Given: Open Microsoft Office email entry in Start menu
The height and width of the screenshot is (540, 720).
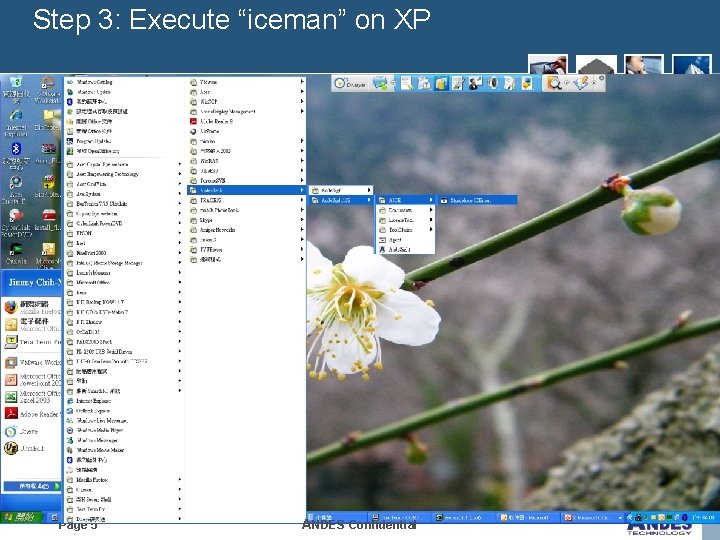Looking at the screenshot, I should click(32, 324).
